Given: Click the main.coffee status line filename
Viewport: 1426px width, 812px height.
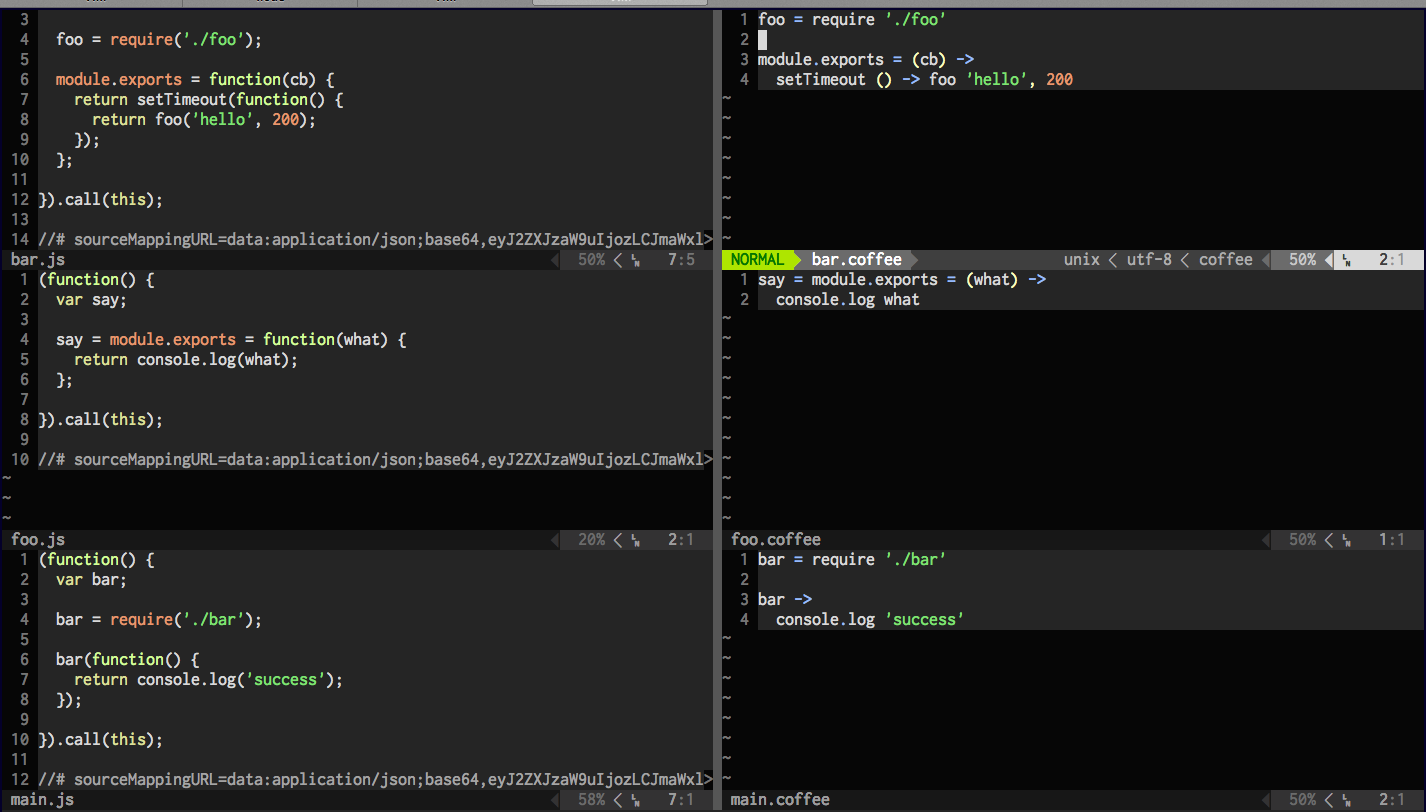Looking at the screenshot, I should 780,800.
